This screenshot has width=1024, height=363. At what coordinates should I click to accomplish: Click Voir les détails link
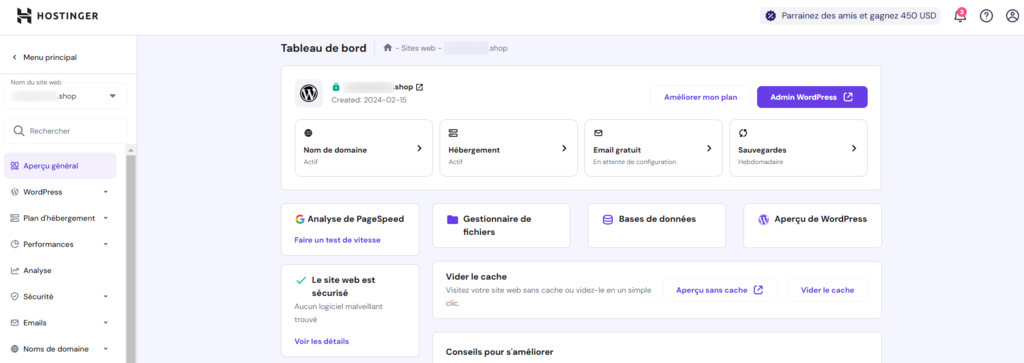322,341
